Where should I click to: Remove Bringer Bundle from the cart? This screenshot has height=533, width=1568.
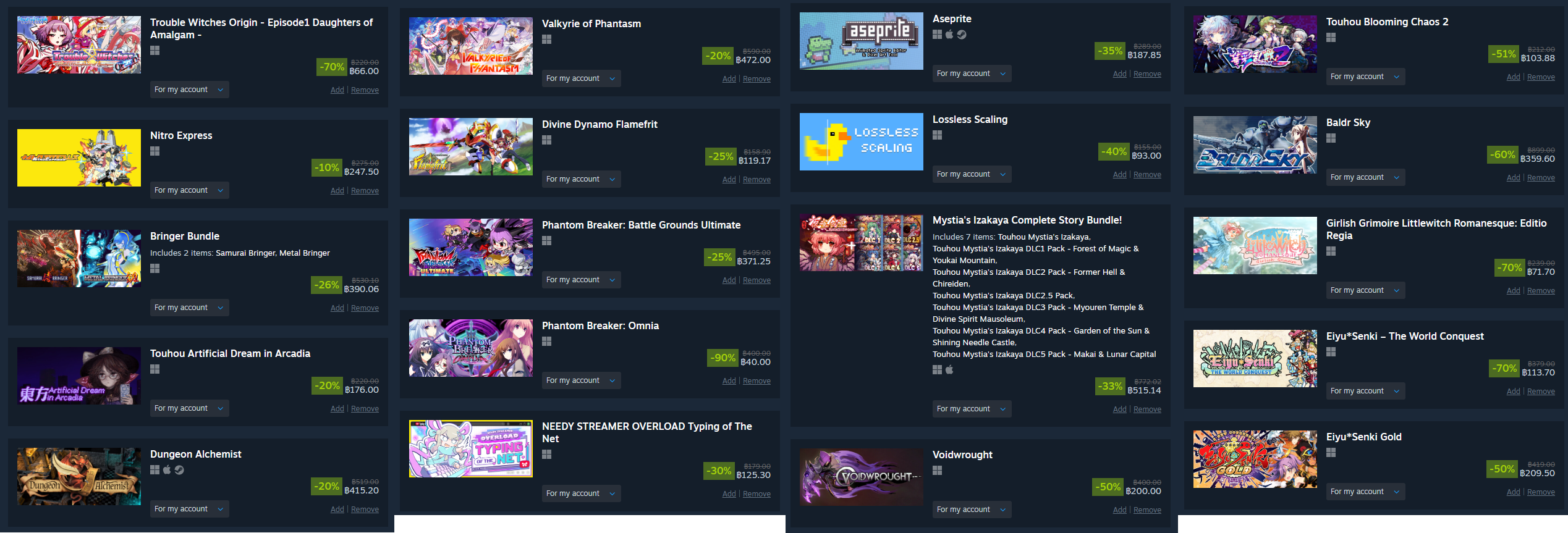pos(365,308)
